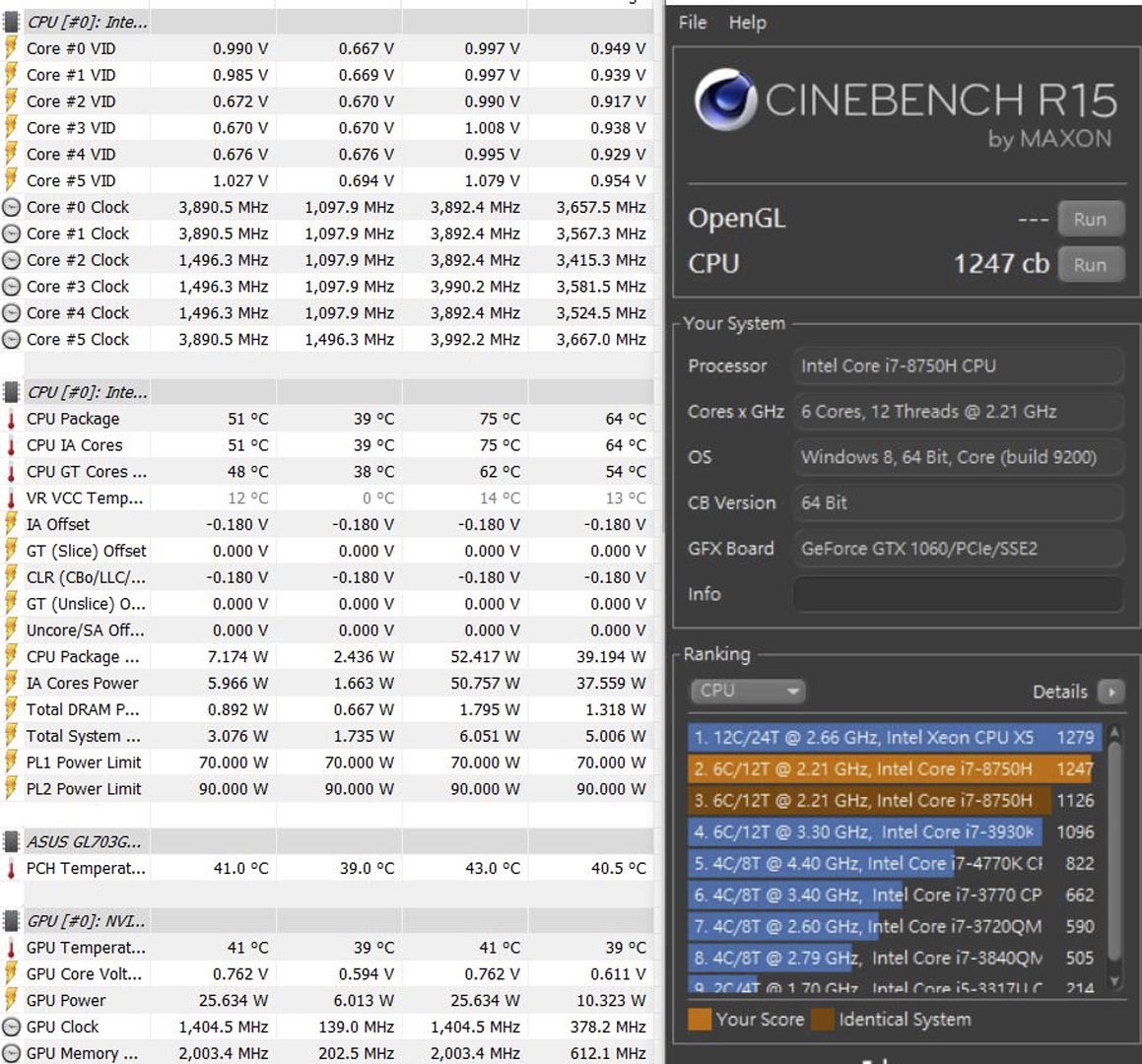Click the Total DRAM Power icon
The width and height of the screenshot is (1142, 1064).
11,709
